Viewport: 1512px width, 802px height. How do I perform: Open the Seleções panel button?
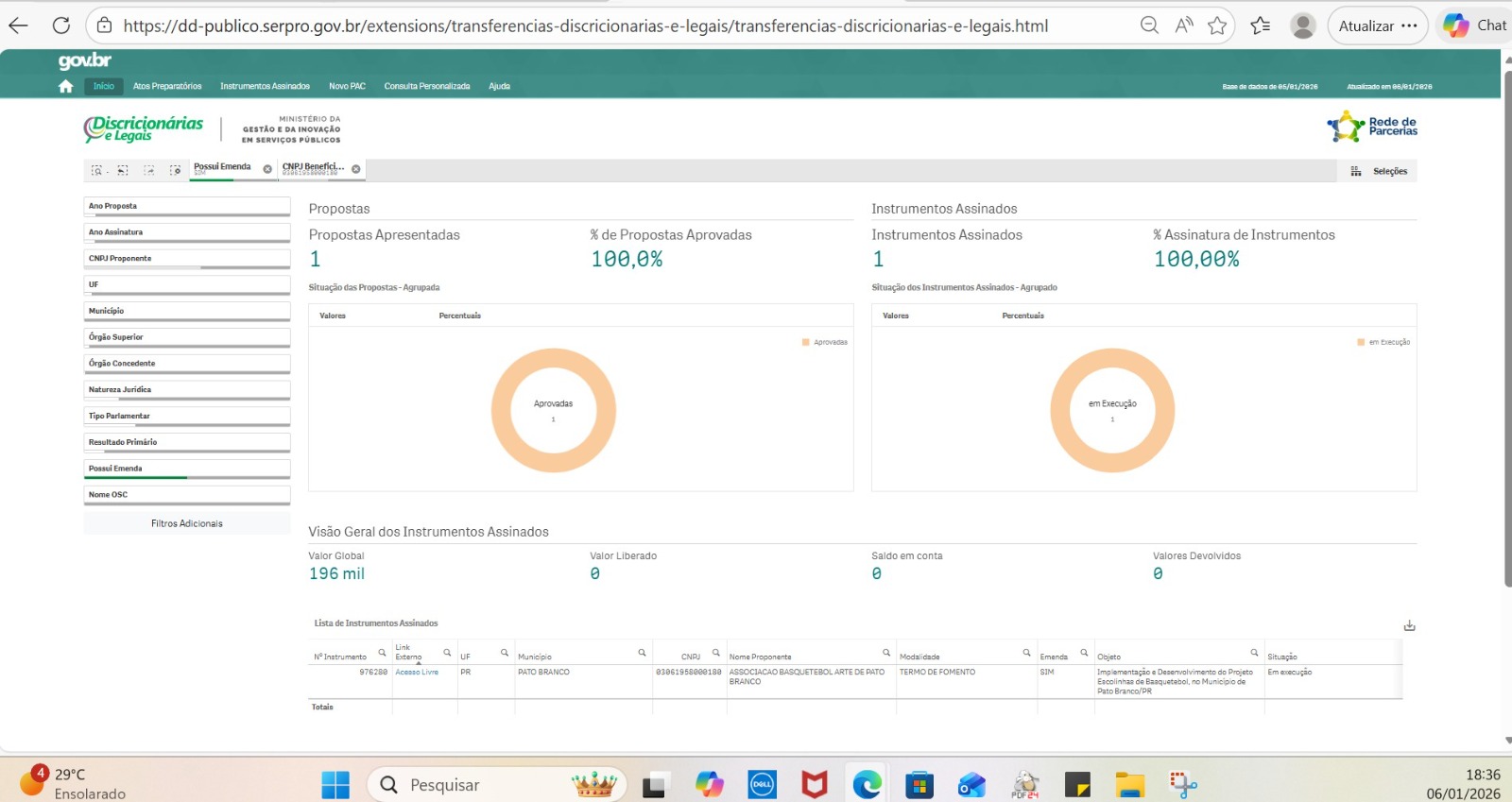point(1381,171)
